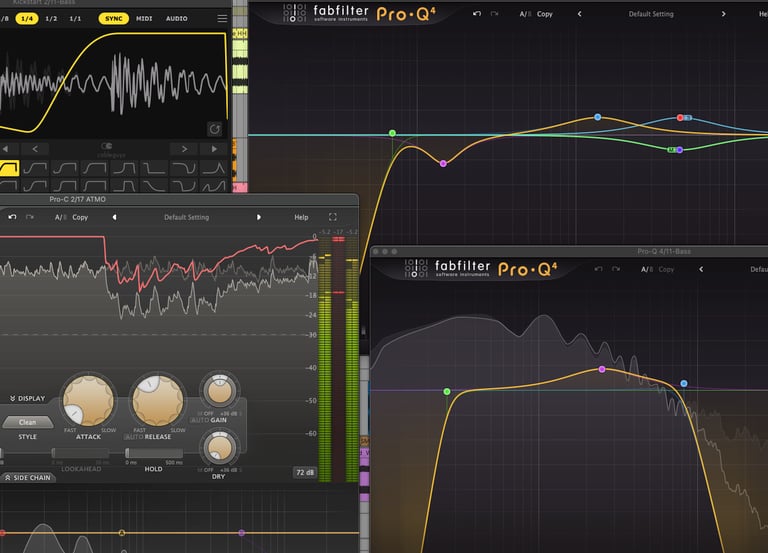Copy A/B state in top Pro-Q 4
768x553 pixels.
point(545,14)
